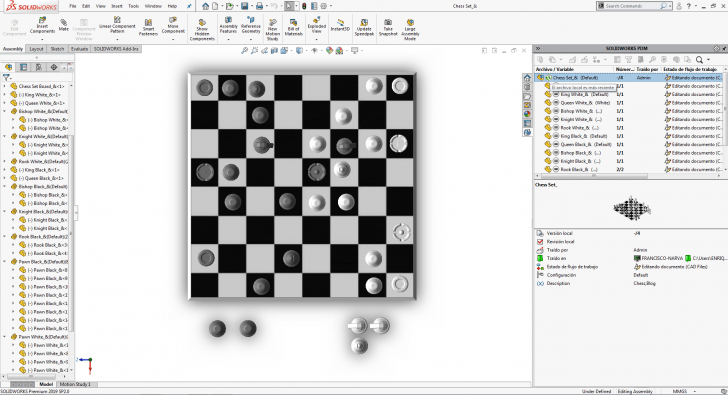Open the ConfigurationManager tab icon

(39, 67)
